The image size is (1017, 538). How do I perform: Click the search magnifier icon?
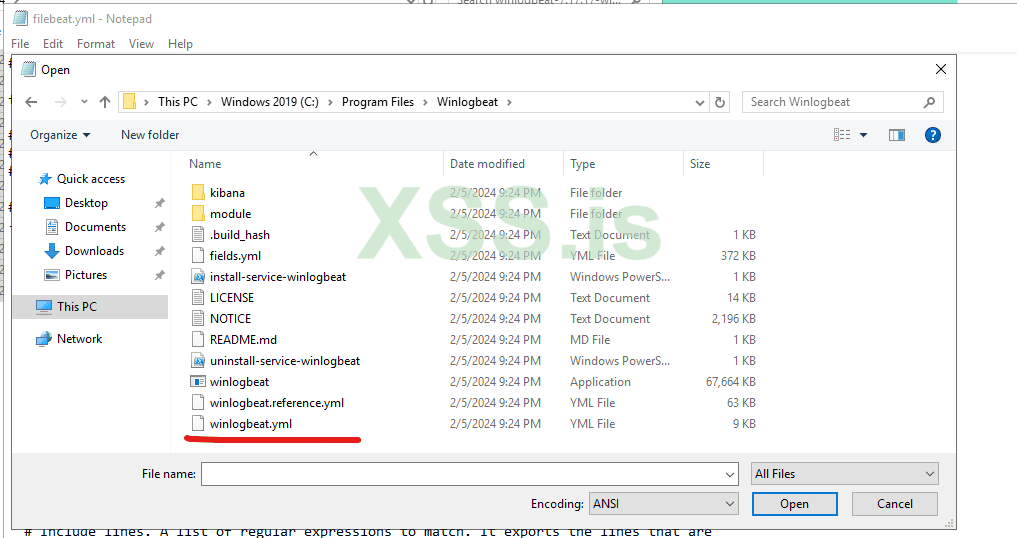(x=929, y=102)
